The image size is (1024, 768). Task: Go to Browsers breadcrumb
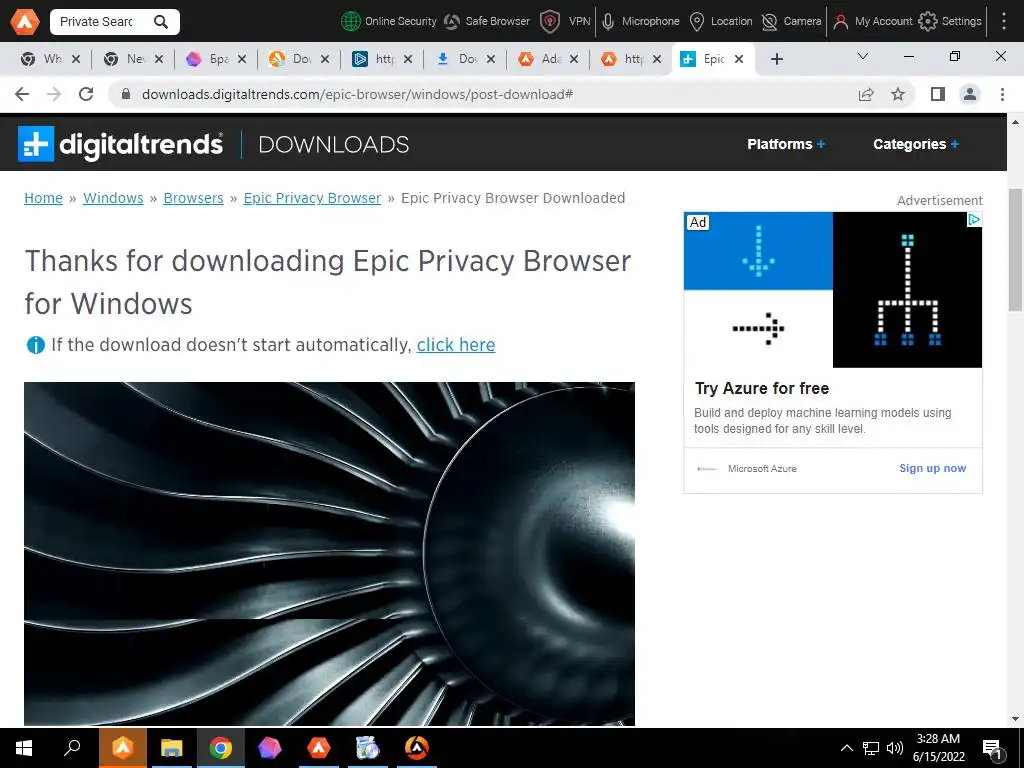(x=193, y=198)
